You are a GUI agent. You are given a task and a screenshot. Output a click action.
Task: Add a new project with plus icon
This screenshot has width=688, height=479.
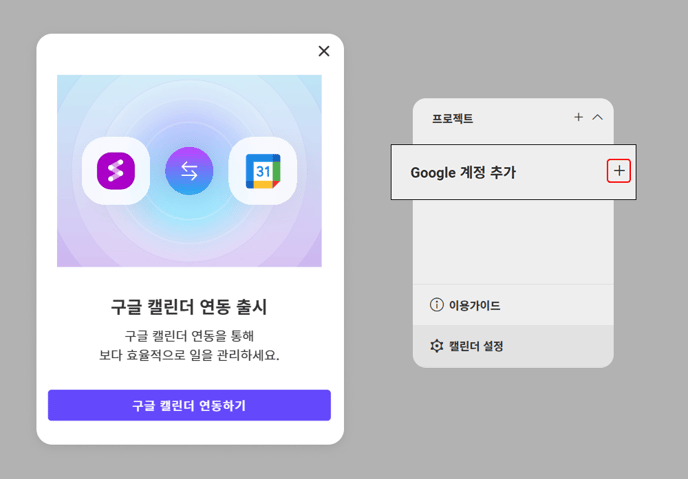[578, 117]
